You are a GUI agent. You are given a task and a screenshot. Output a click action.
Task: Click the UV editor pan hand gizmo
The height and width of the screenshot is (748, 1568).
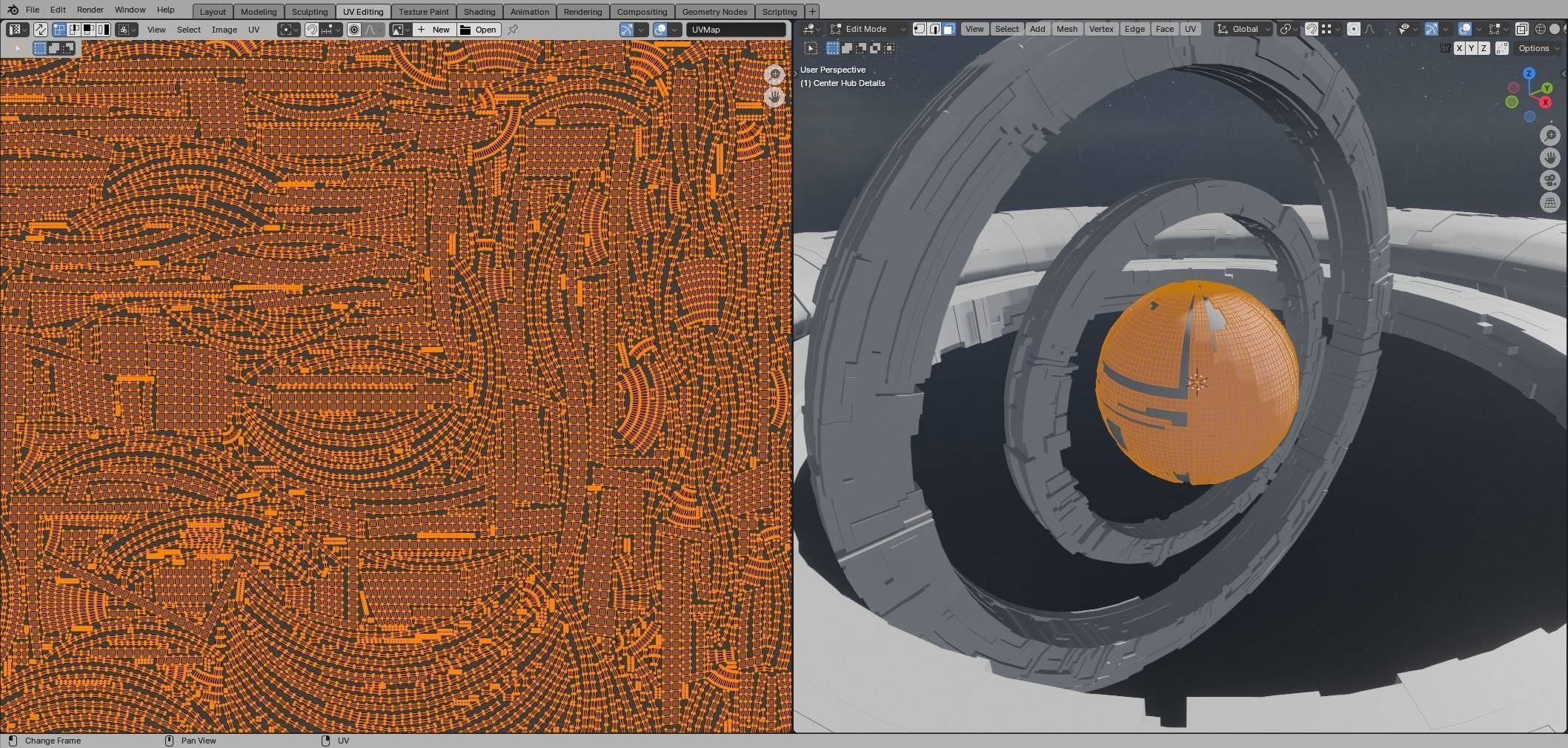[774, 96]
